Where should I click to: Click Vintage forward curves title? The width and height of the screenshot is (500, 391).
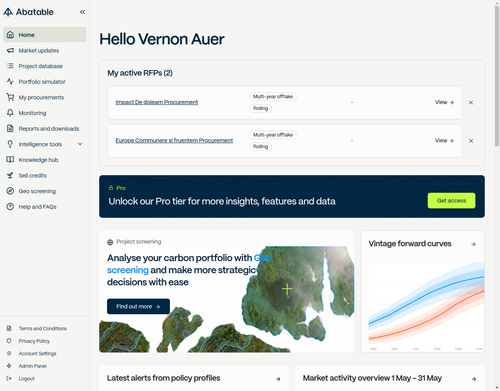[410, 244]
